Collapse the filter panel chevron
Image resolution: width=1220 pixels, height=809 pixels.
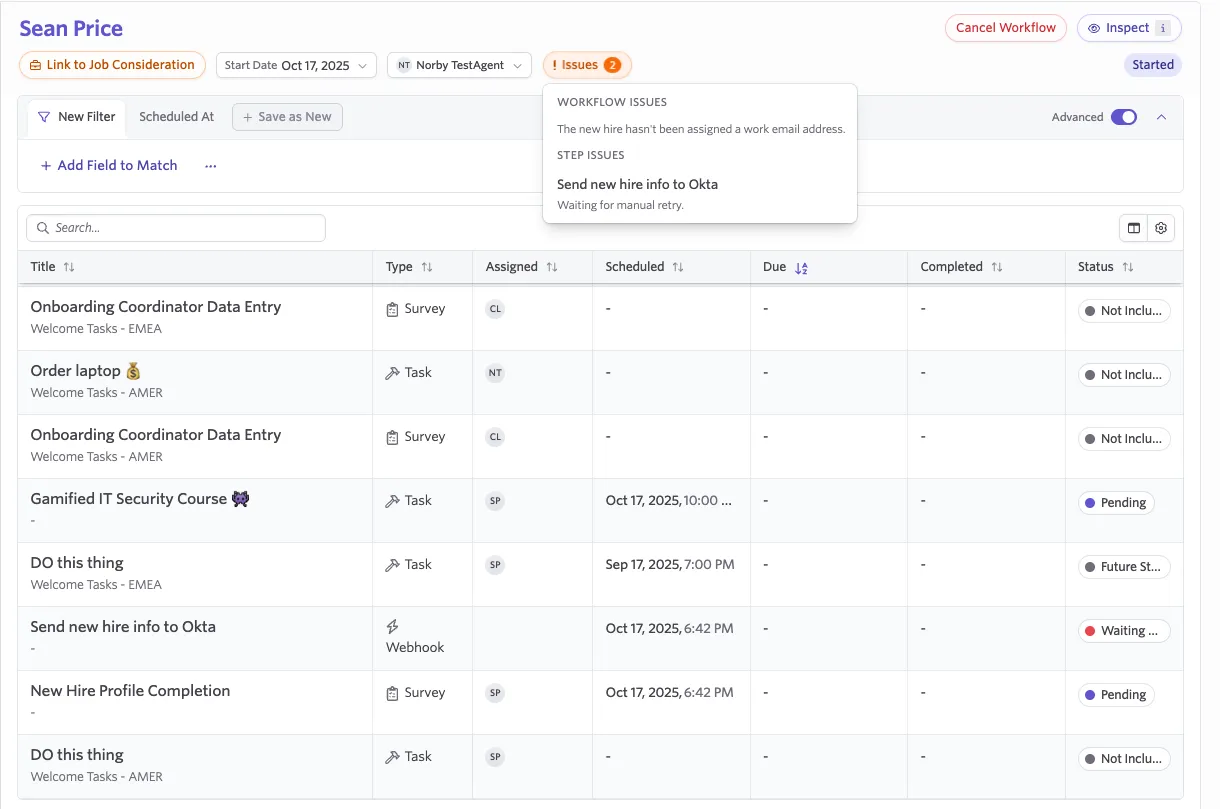point(1161,117)
